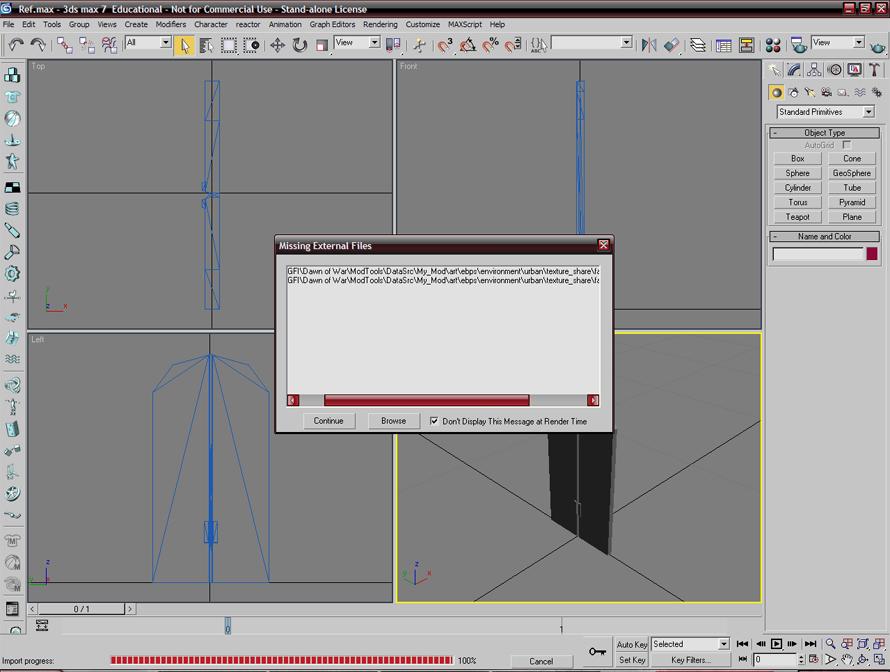Activate the Rotate tool in the toolbar

pyautogui.click(x=299, y=45)
